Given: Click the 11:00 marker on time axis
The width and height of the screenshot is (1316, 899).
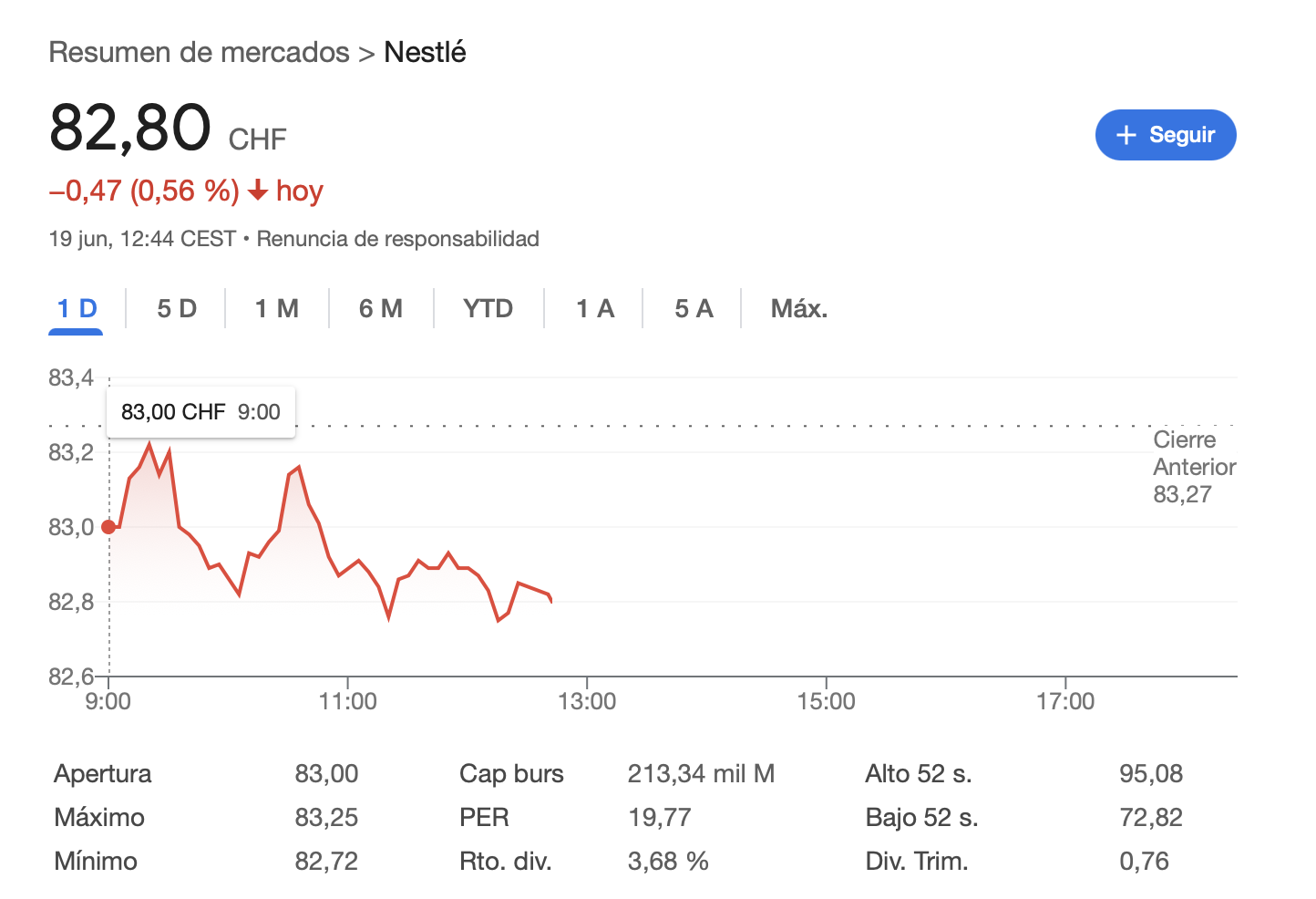Looking at the screenshot, I should (348, 701).
